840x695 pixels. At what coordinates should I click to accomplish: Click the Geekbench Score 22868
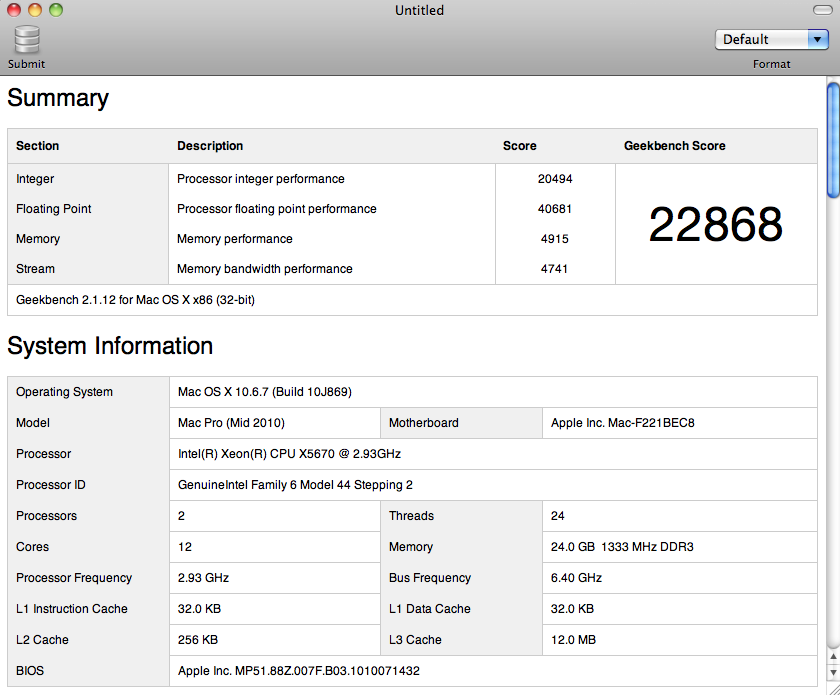pyautogui.click(x=716, y=225)
